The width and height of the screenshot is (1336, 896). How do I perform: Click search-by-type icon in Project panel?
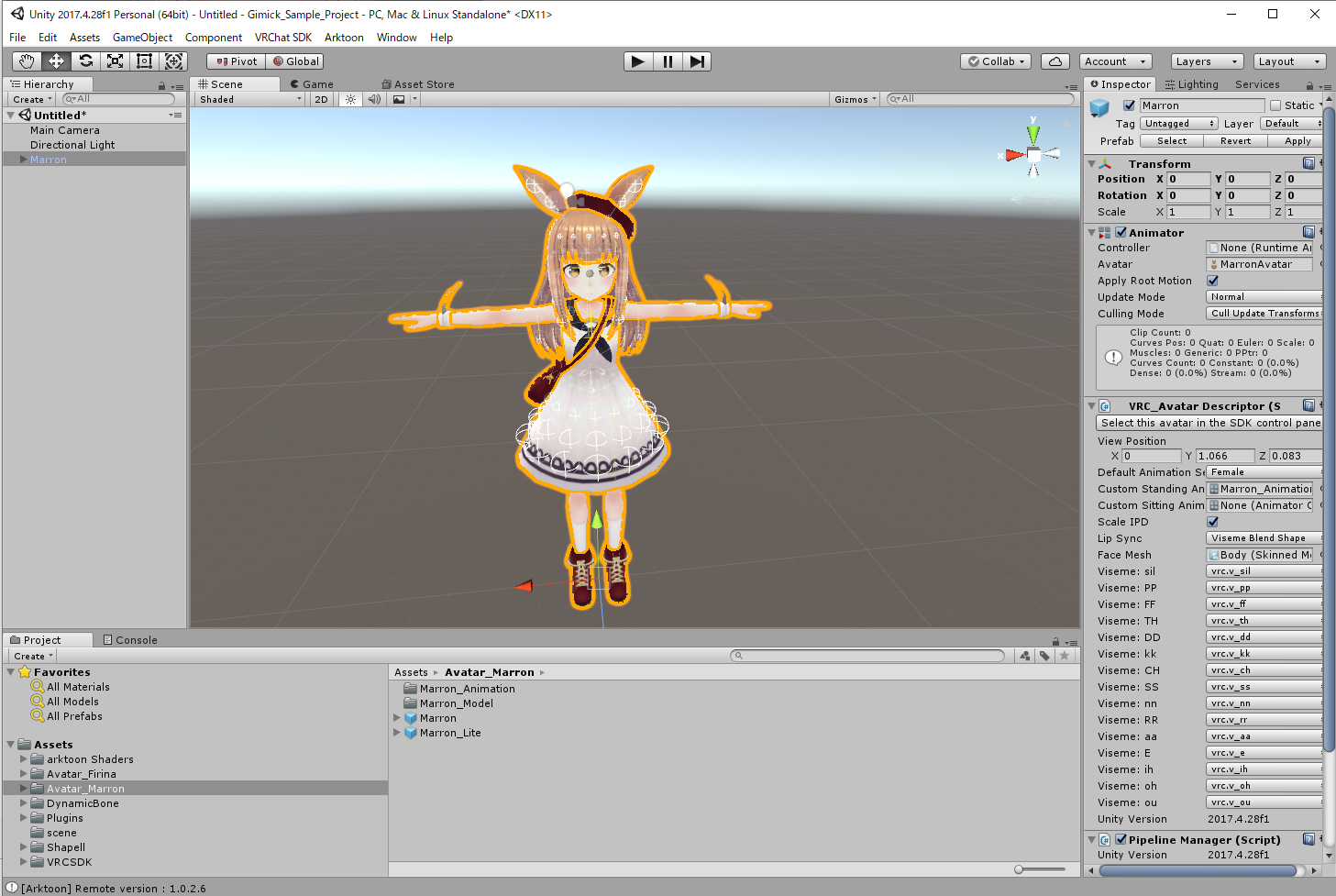tap(1025, 656)
